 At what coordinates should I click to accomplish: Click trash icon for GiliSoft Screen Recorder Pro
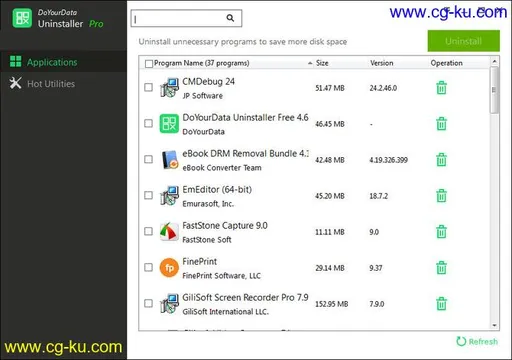coord(441,304)
